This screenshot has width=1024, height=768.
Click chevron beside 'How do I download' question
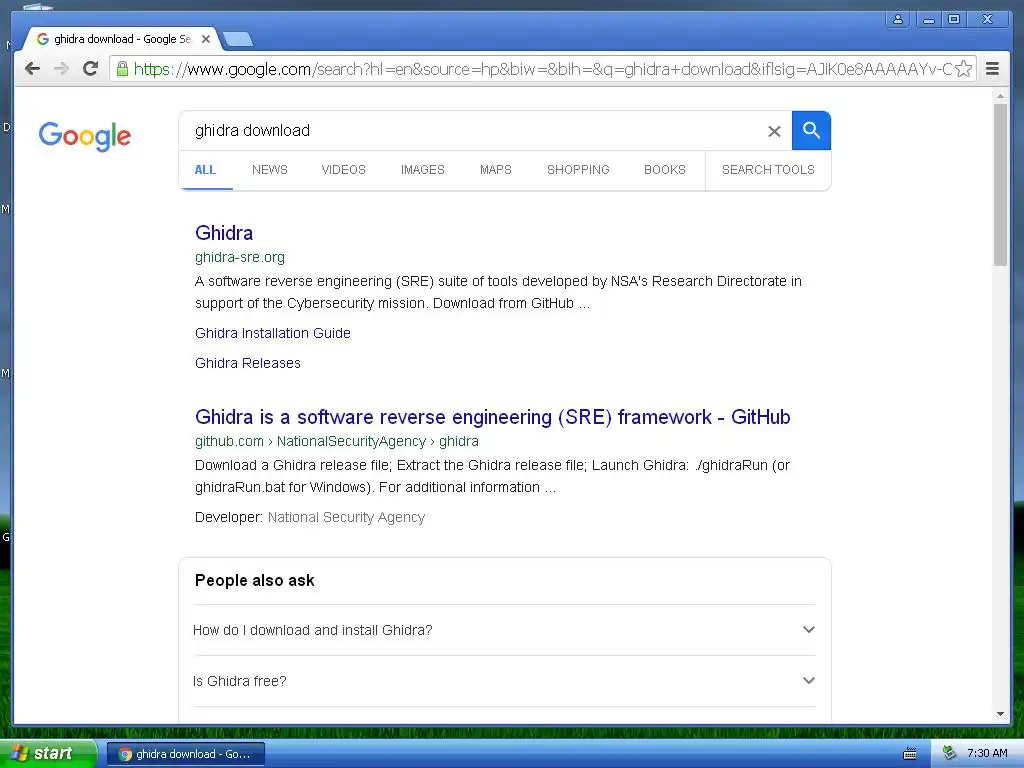click(x=808, y=630)
